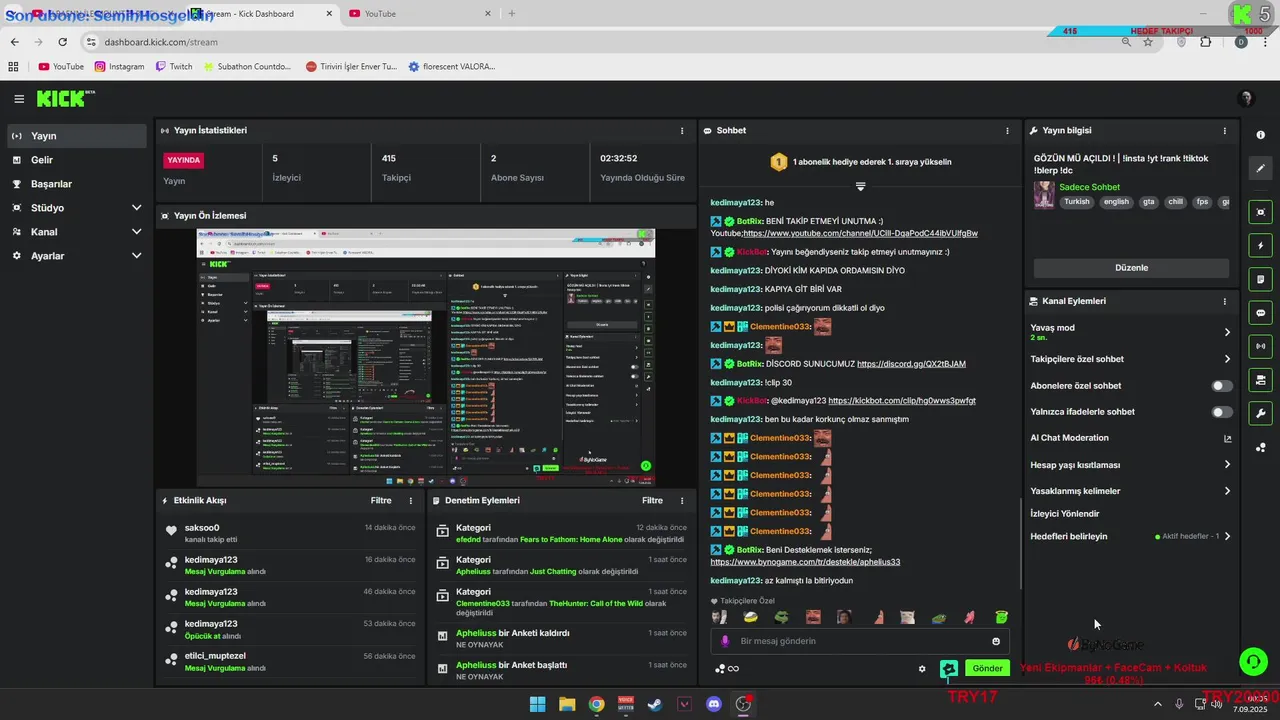Click Filtre in Etkinlik Akışı
The image size is (1280, 720).
[x=381, y=501]
